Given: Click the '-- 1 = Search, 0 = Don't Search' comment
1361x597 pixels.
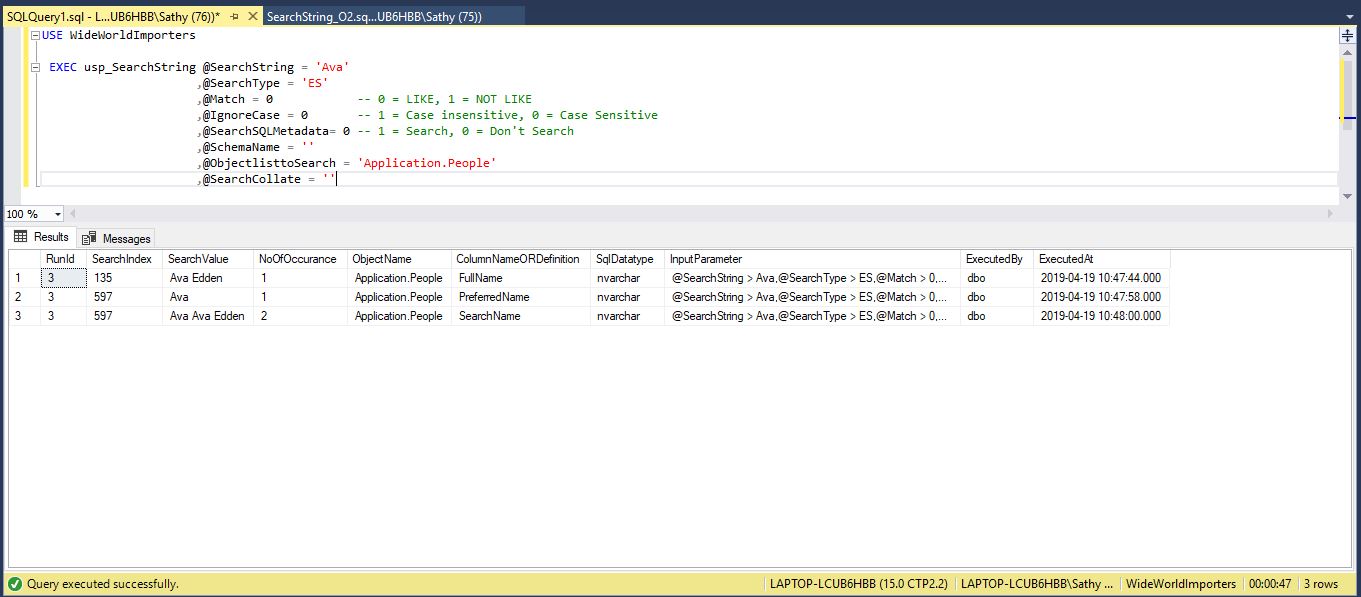Looking at the screenshot, I should (x=465, y=131).
